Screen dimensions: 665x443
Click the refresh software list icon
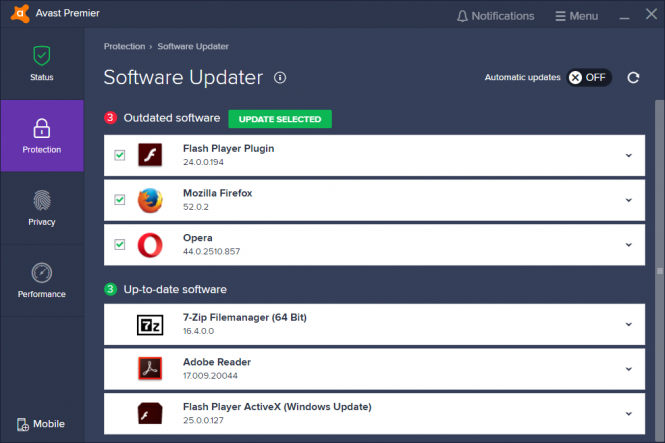pos(633,78)
